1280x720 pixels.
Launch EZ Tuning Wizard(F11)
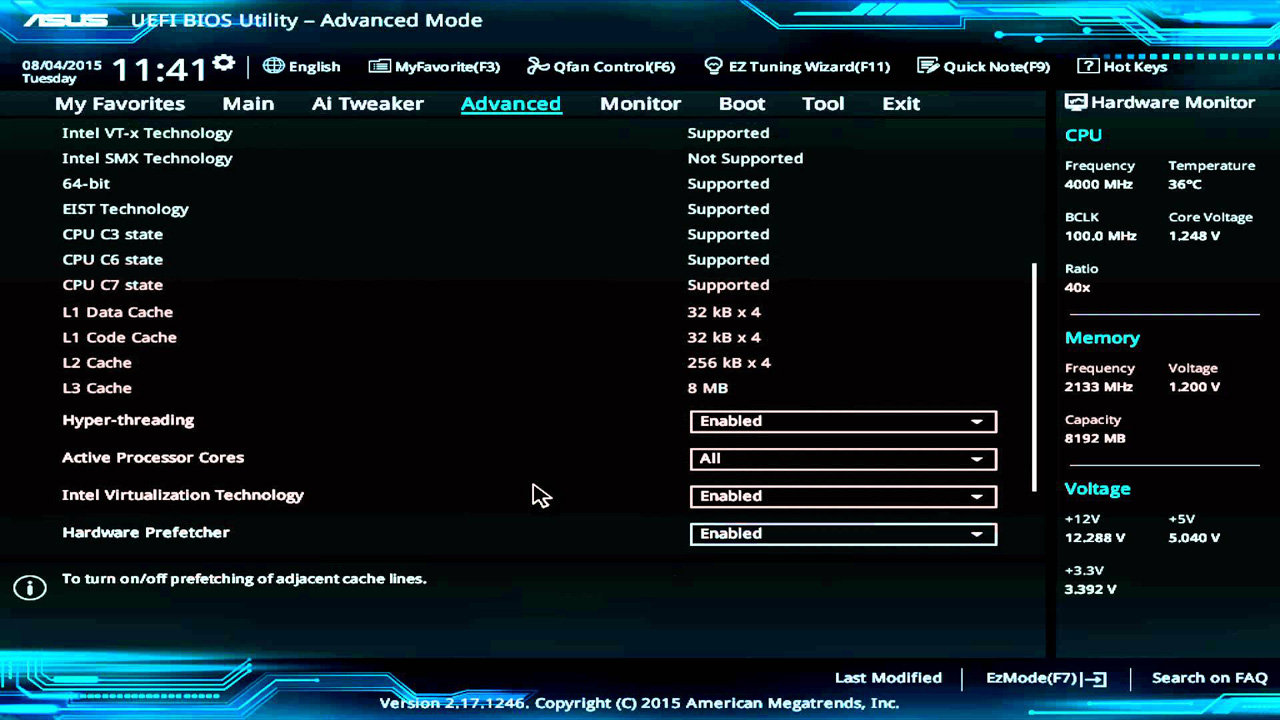(x=797, y=67)
